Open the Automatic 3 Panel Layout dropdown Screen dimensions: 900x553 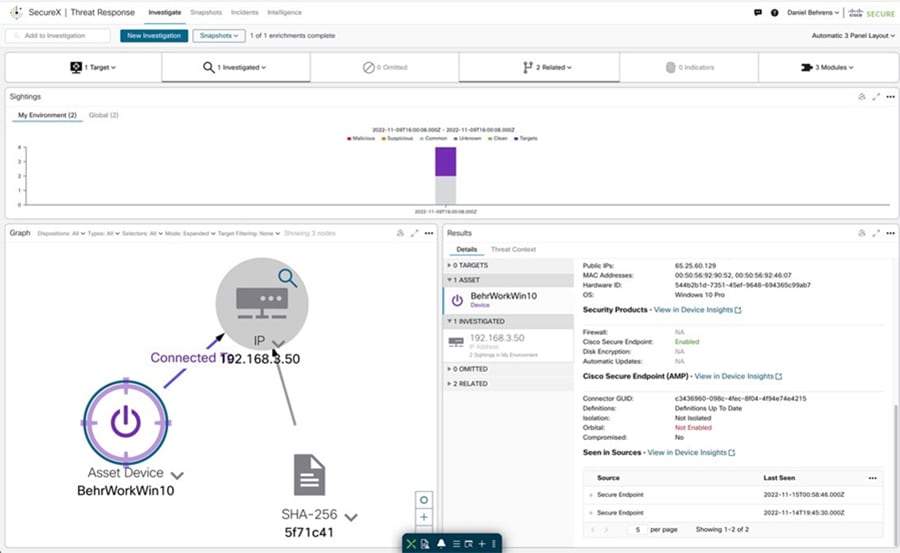[853, 36]
